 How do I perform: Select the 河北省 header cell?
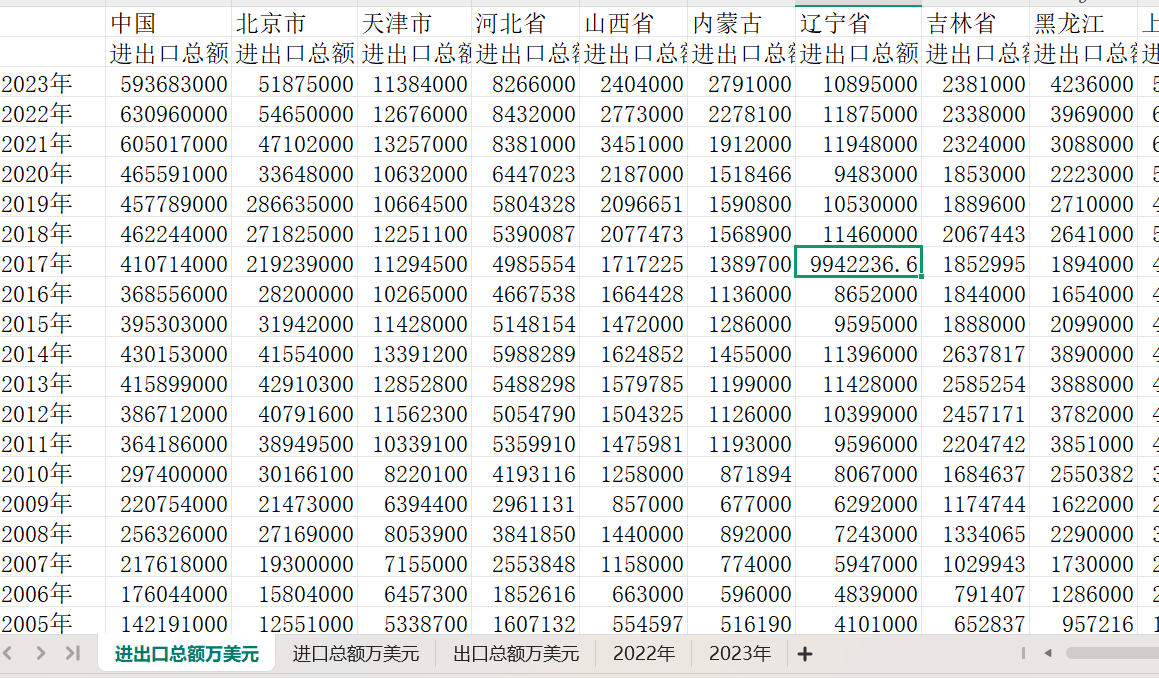(526, 23)
